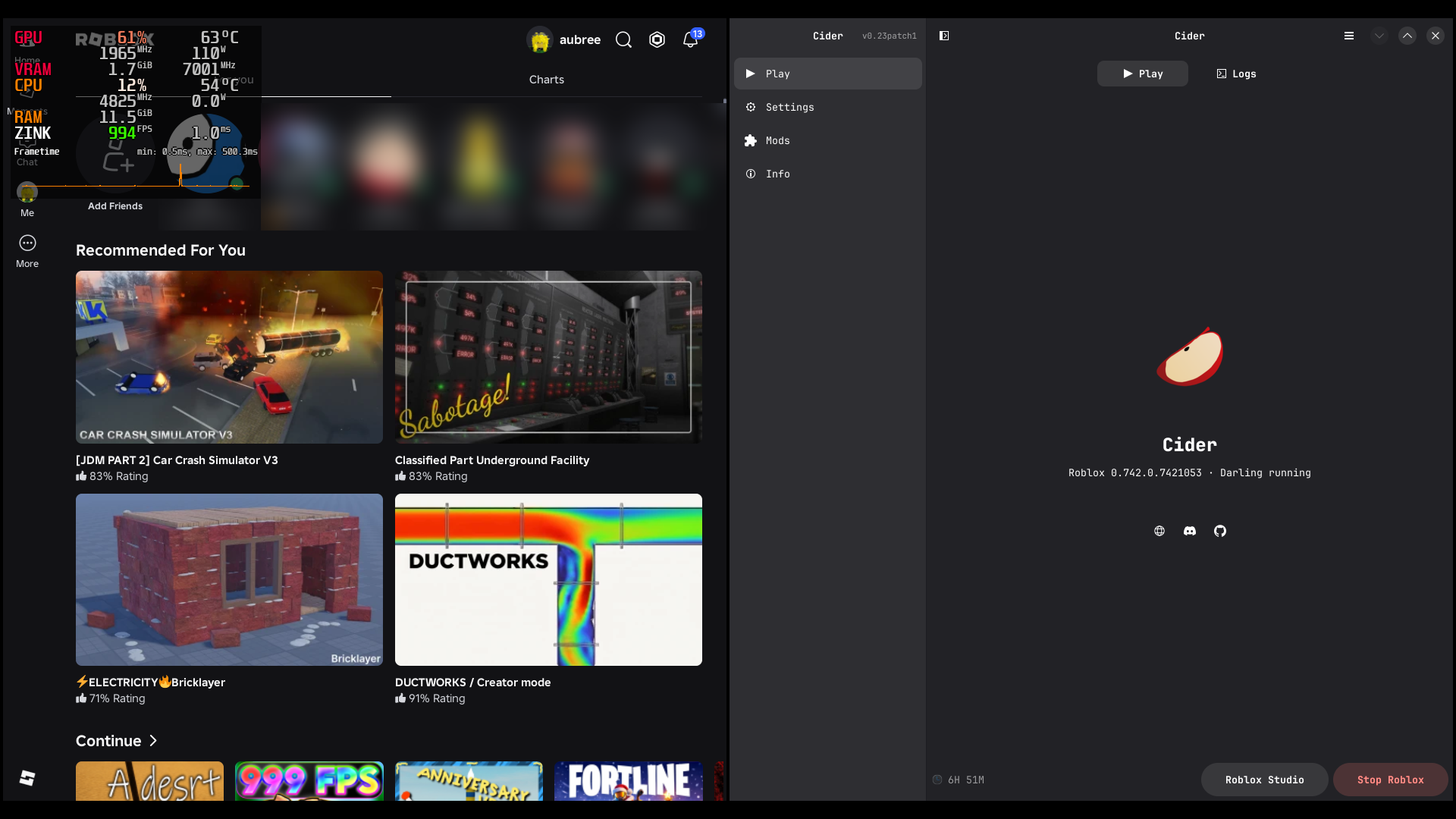Click the Roblox Studio button

pyautogui.click(x=1265, y=780)
